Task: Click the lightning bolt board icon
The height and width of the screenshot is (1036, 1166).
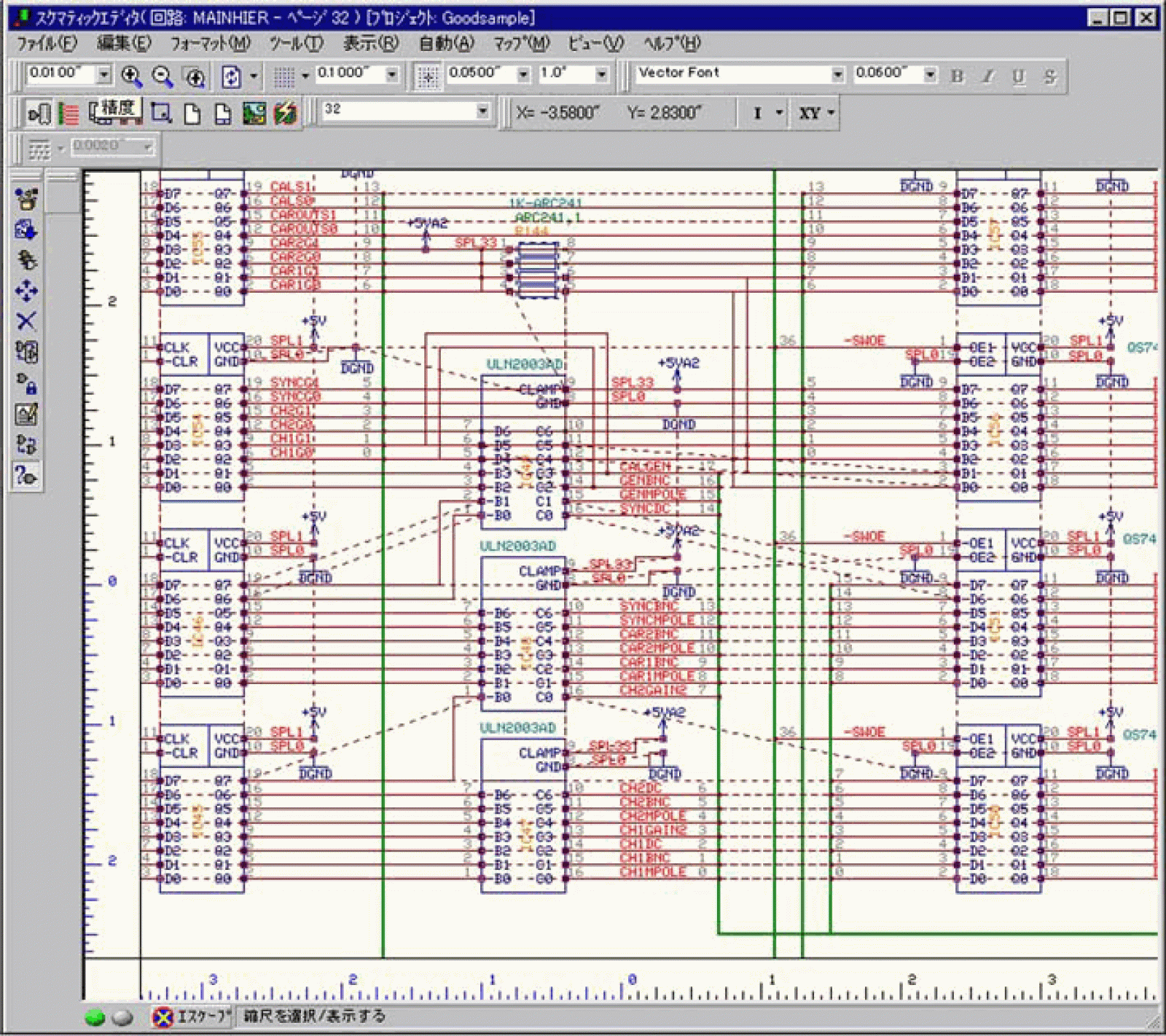Action: coord(286,113)
